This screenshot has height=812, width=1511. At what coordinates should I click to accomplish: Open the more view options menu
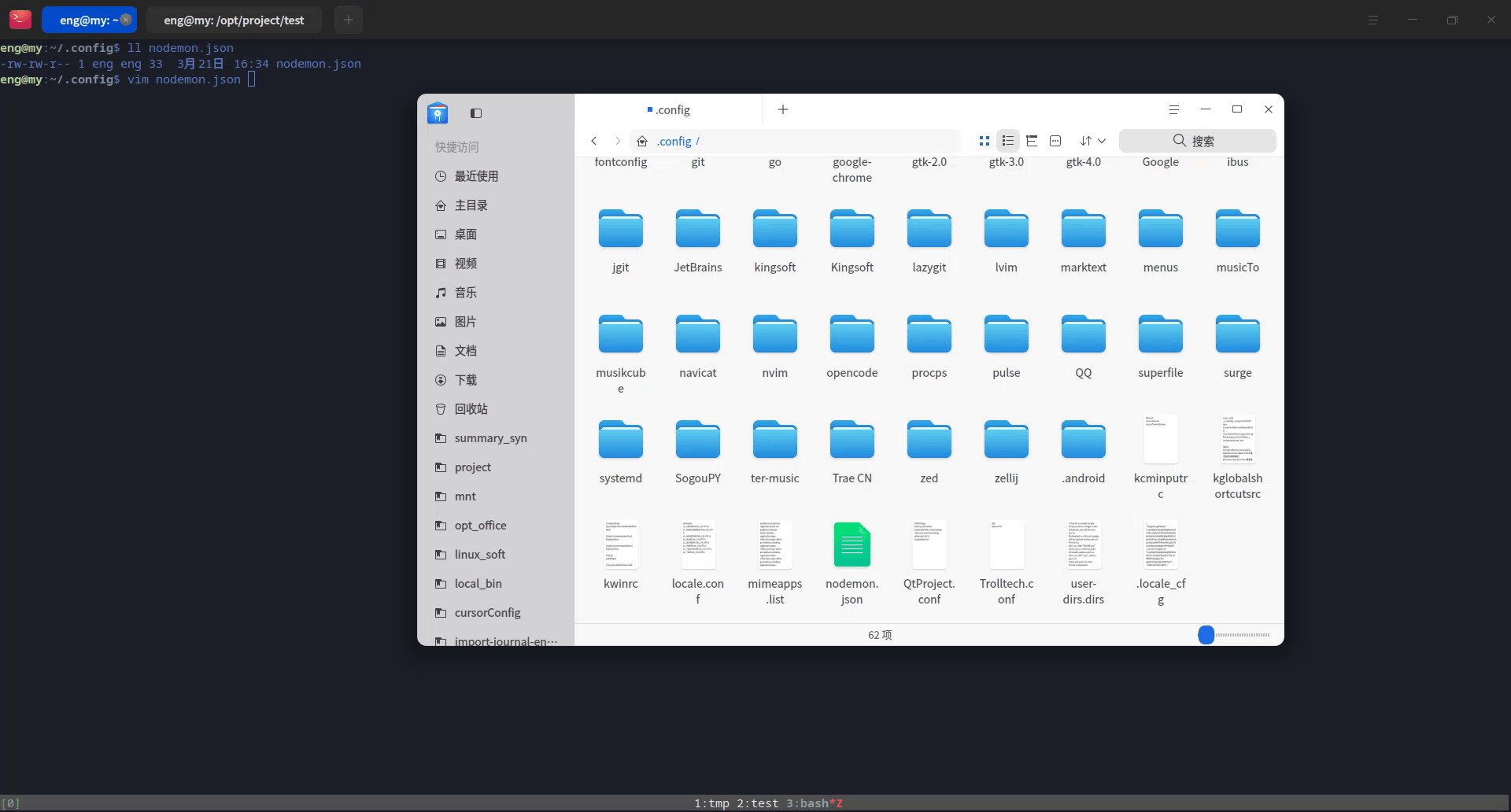[1055, 141]
